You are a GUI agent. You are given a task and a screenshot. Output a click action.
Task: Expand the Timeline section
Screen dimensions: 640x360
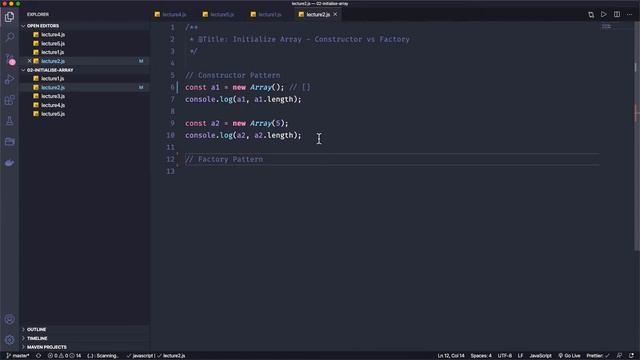click(x=37, y=338)
